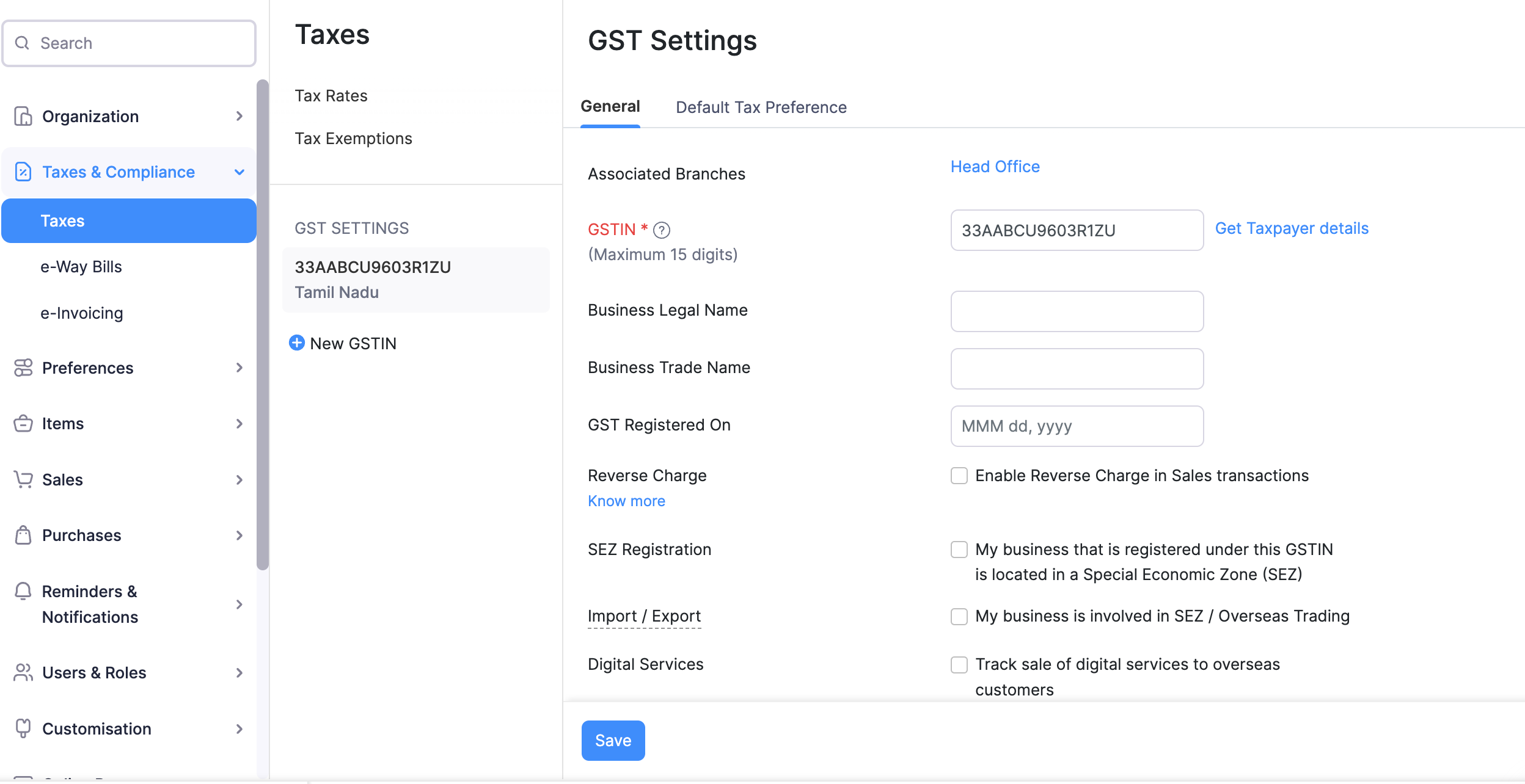Open Tax Exemptions in the Taxes panel

353,139
